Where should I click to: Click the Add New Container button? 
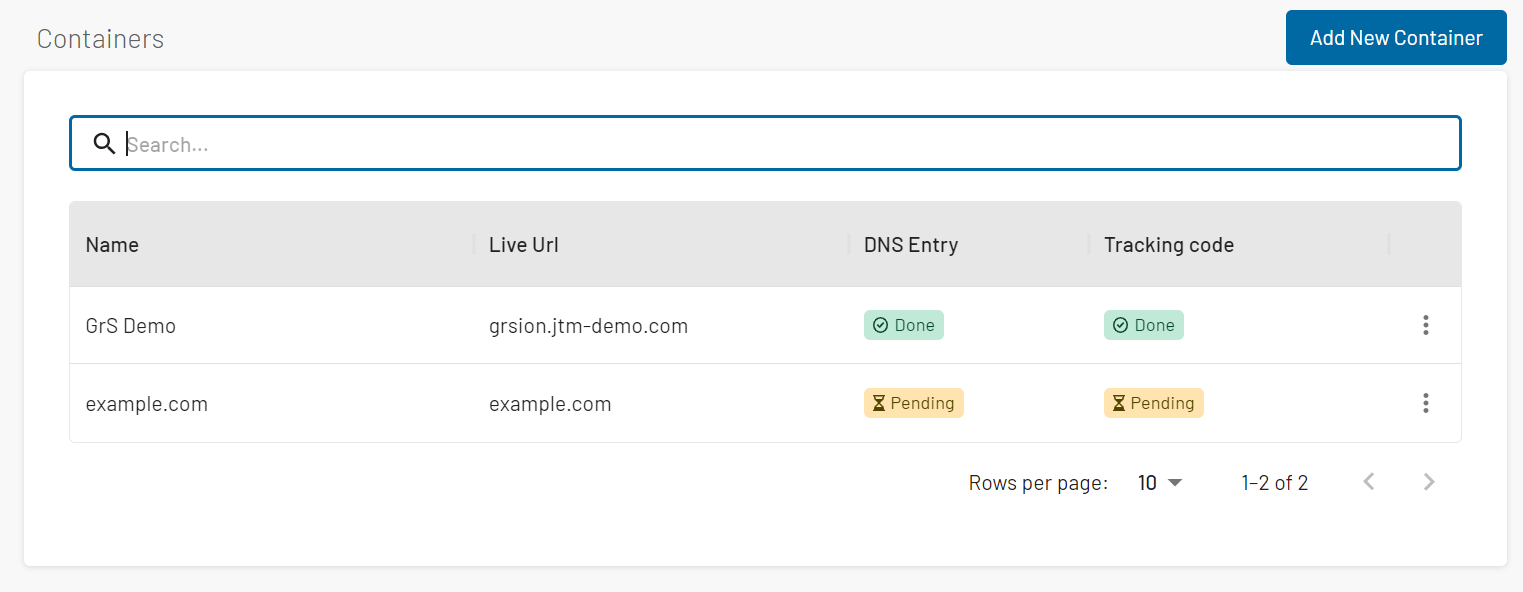1396,38
